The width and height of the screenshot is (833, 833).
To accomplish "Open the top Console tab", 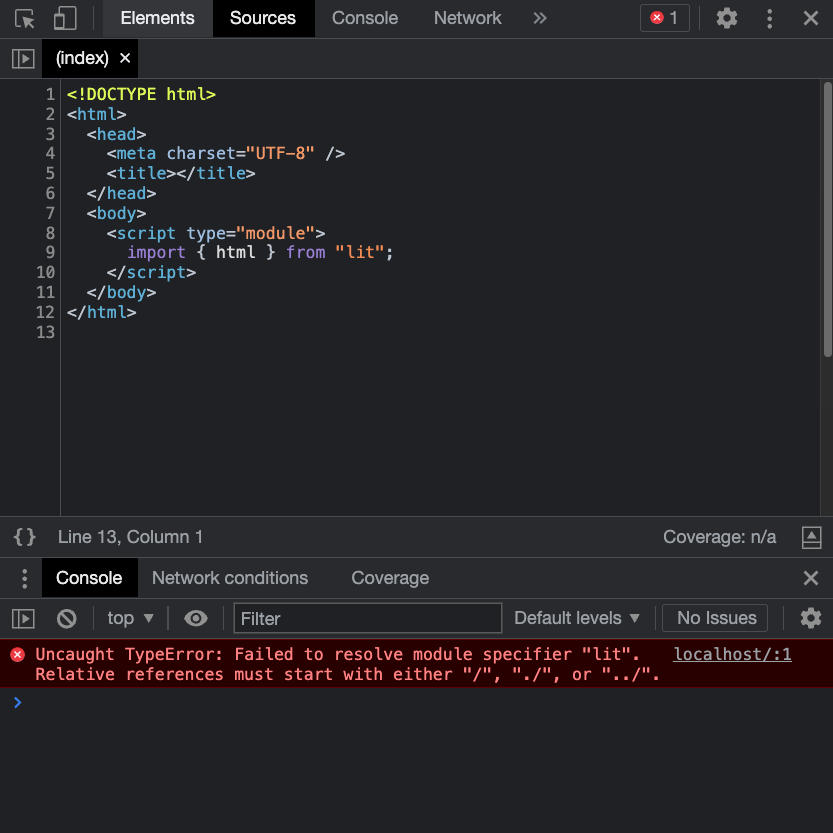I will point(364,18).
